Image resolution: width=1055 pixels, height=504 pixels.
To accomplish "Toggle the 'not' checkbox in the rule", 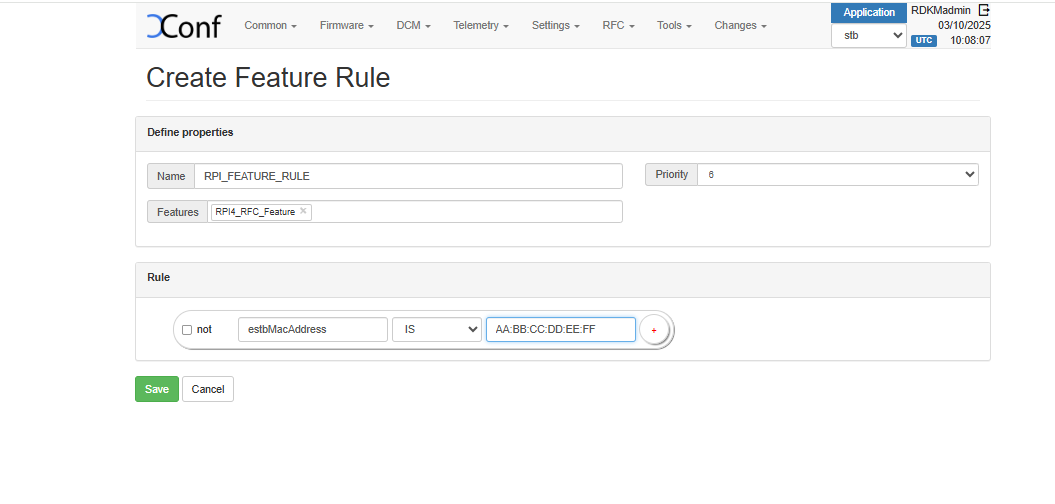I will pos(187,330).
